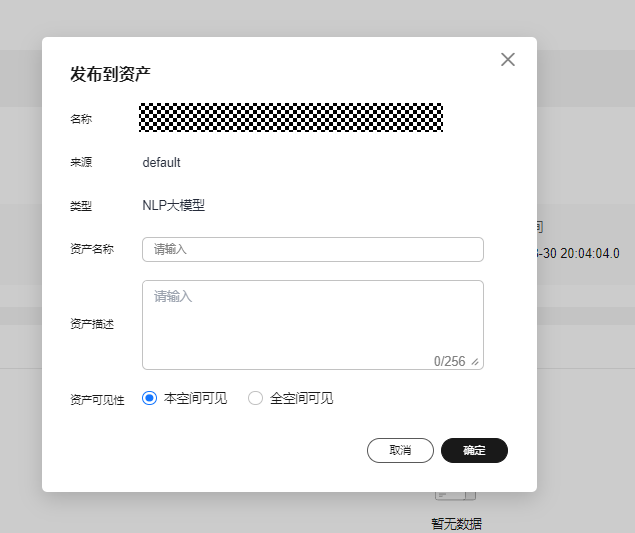The height and width of the screenshot is (533, 635).
Task: Click the 来源 label
Action: pyautogui.click(x=81, y=162)
